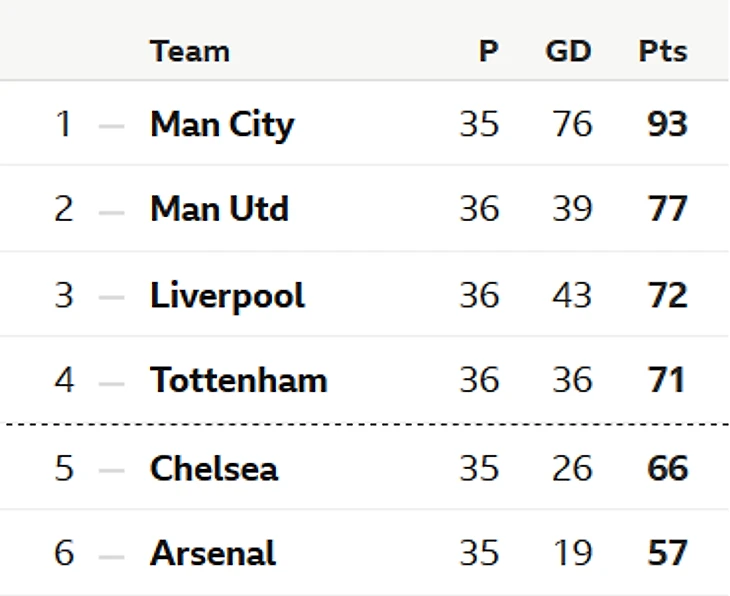Click the Team column header
730x596 pixels.
coord(190,51)
